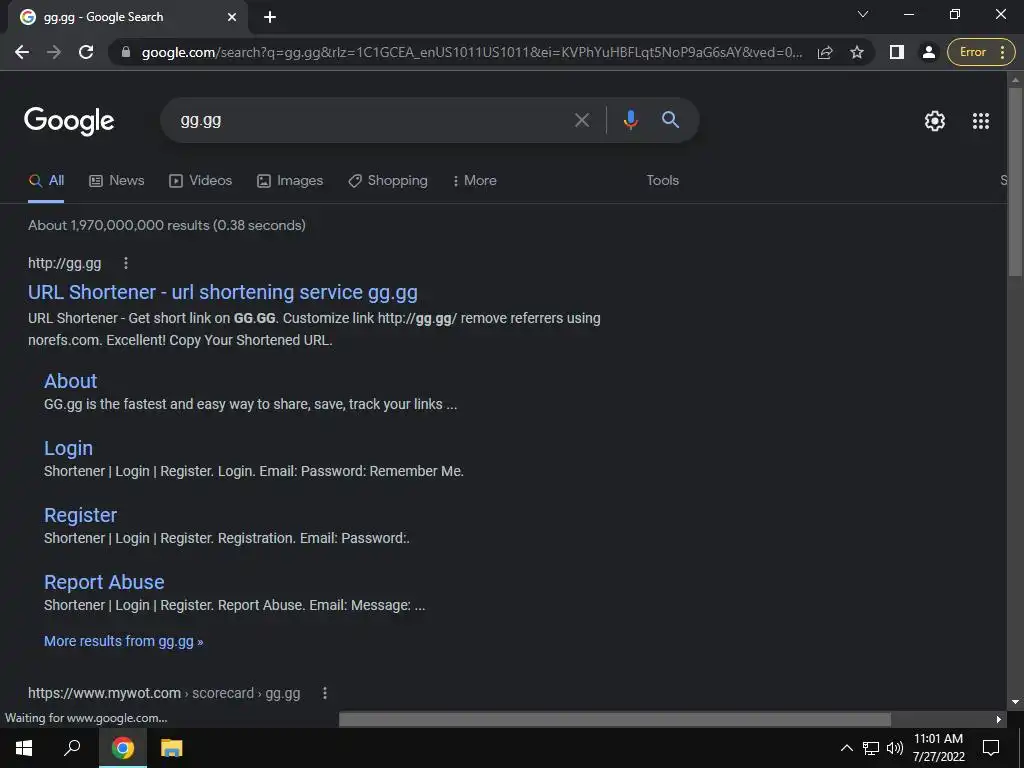Image resolution: width=1024 pixels, height=768 pixels.
Task: Clear the search box text
Action: pos(581,120)
